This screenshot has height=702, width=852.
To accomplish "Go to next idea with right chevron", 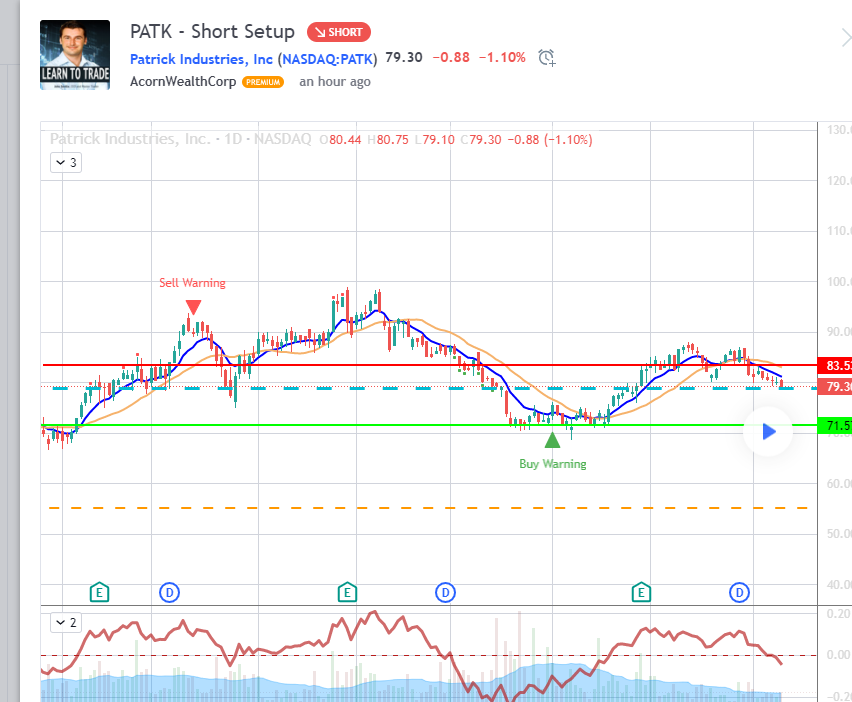I will click(x=845, y=38).
